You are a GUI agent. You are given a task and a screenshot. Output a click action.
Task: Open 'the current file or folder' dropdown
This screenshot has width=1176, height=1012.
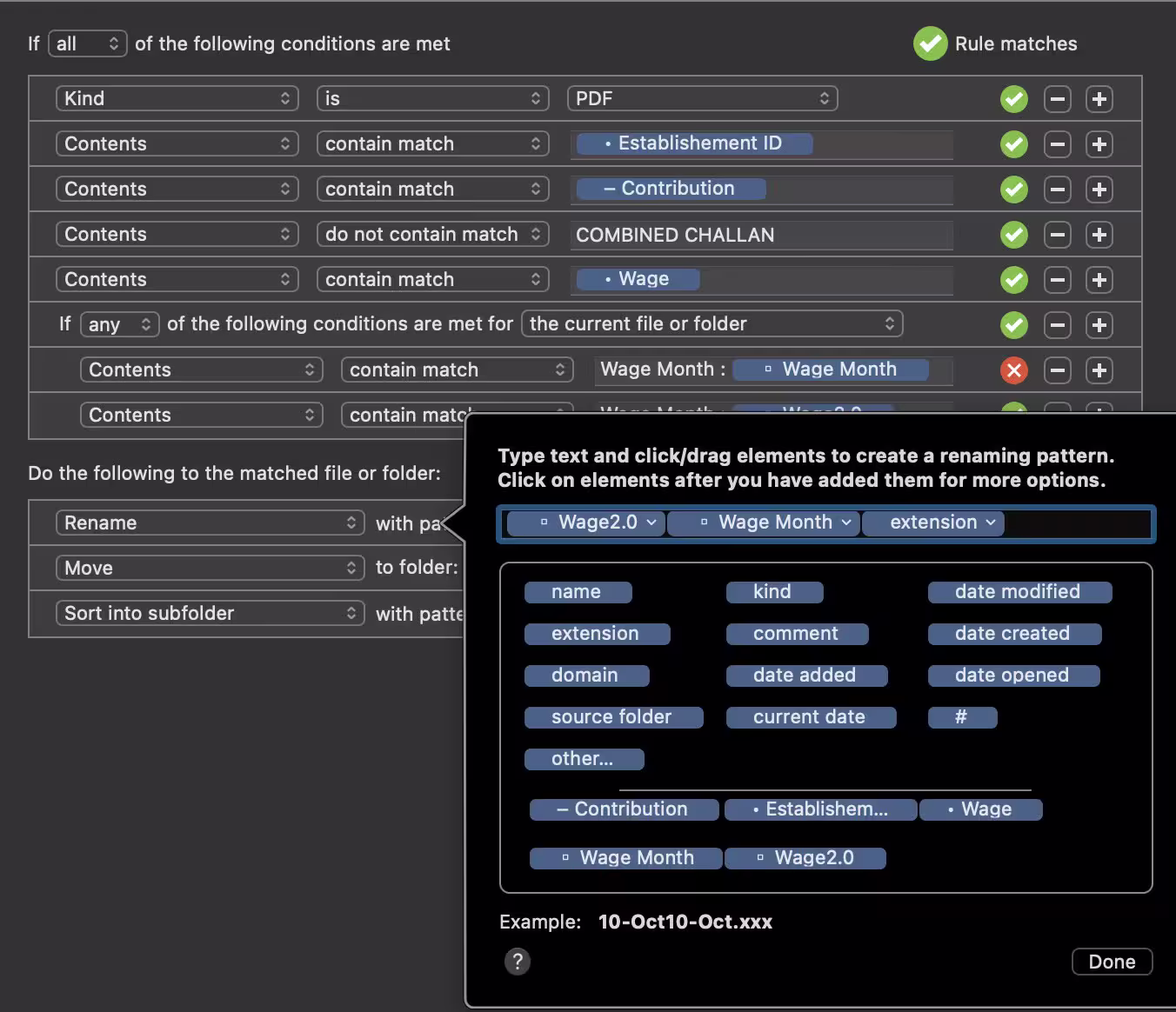(712, 324)
